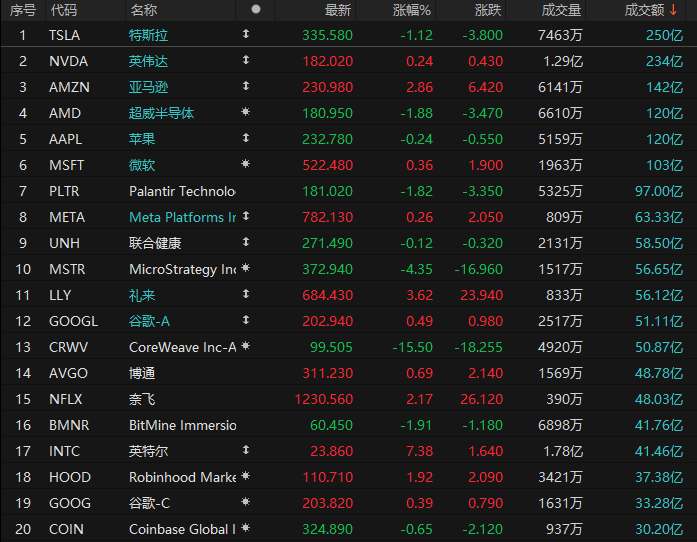Select the Robinhood Marke name cell
Image resolution: width=697 pixels, height=542 pixels.
click(182, 478)
